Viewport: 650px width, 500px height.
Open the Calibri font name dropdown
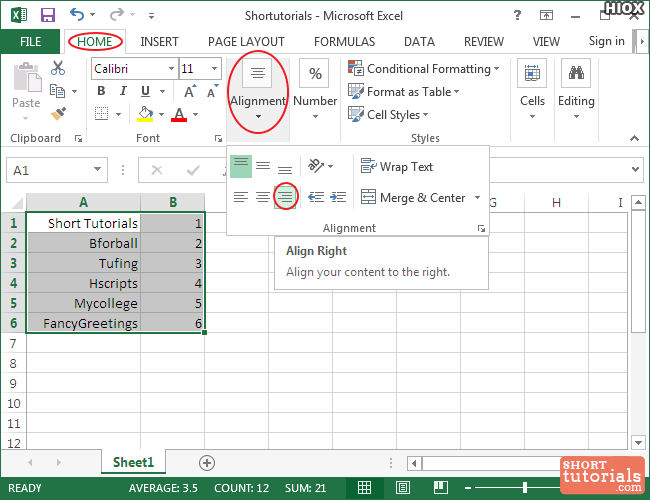171,68
